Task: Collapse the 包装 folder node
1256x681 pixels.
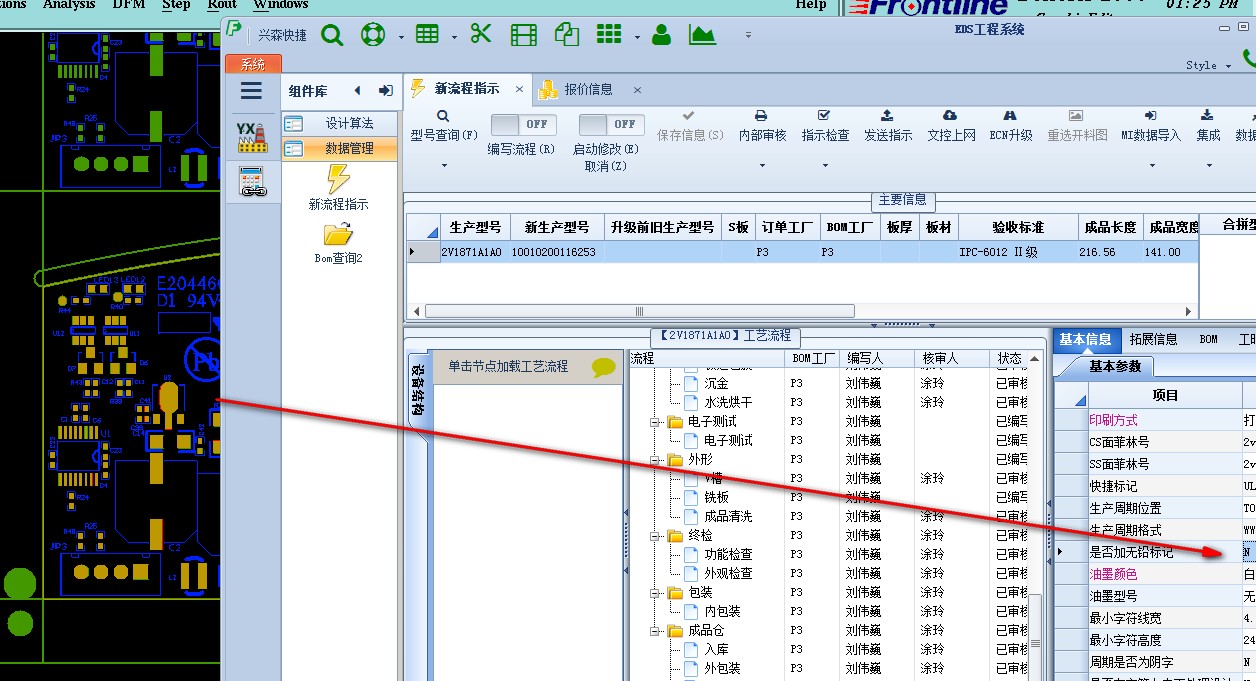Action: coord(656,593)
